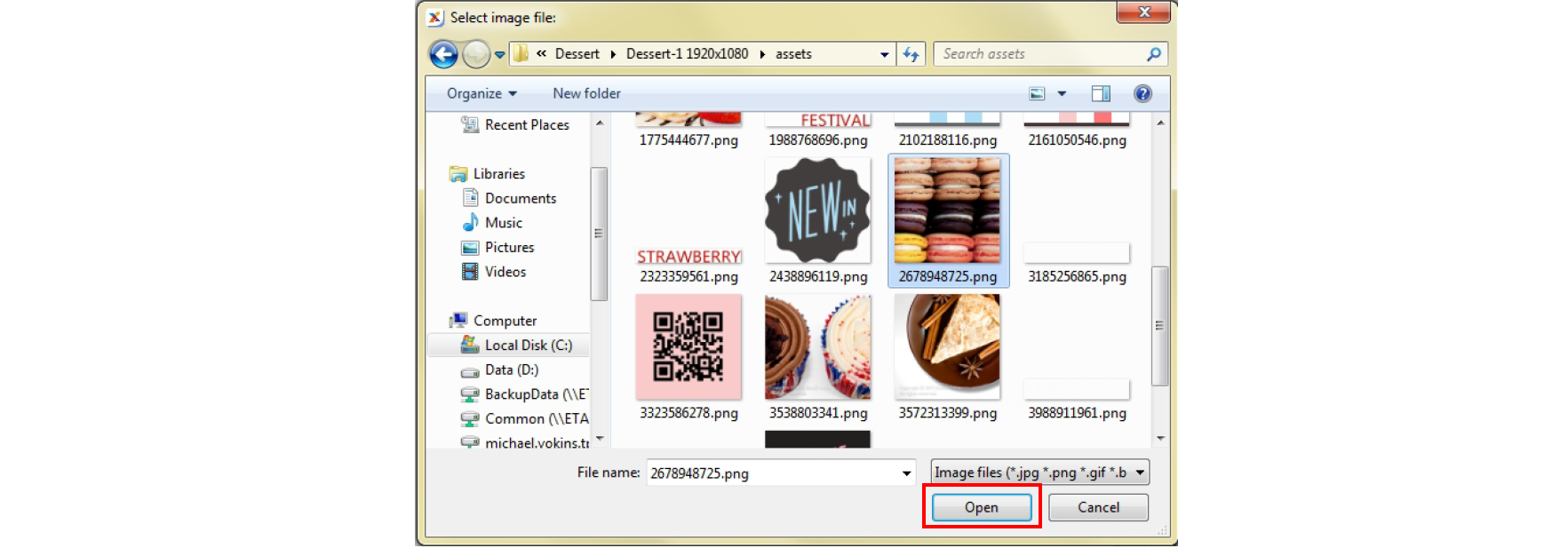1568x548 pixels.
Task: Select Local Disk (C:) in navigation pane
Action: pos(528,345)
